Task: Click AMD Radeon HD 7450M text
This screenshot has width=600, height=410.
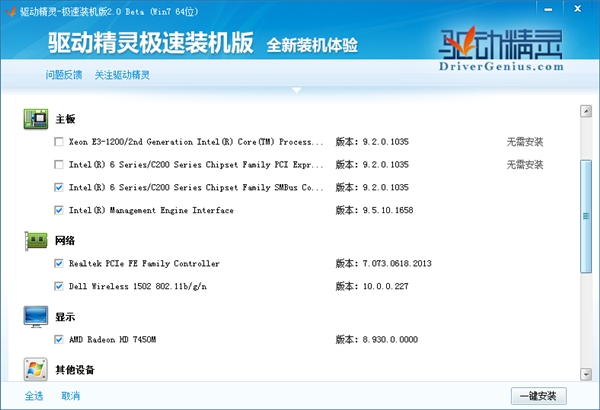Action: click(112, 340)
